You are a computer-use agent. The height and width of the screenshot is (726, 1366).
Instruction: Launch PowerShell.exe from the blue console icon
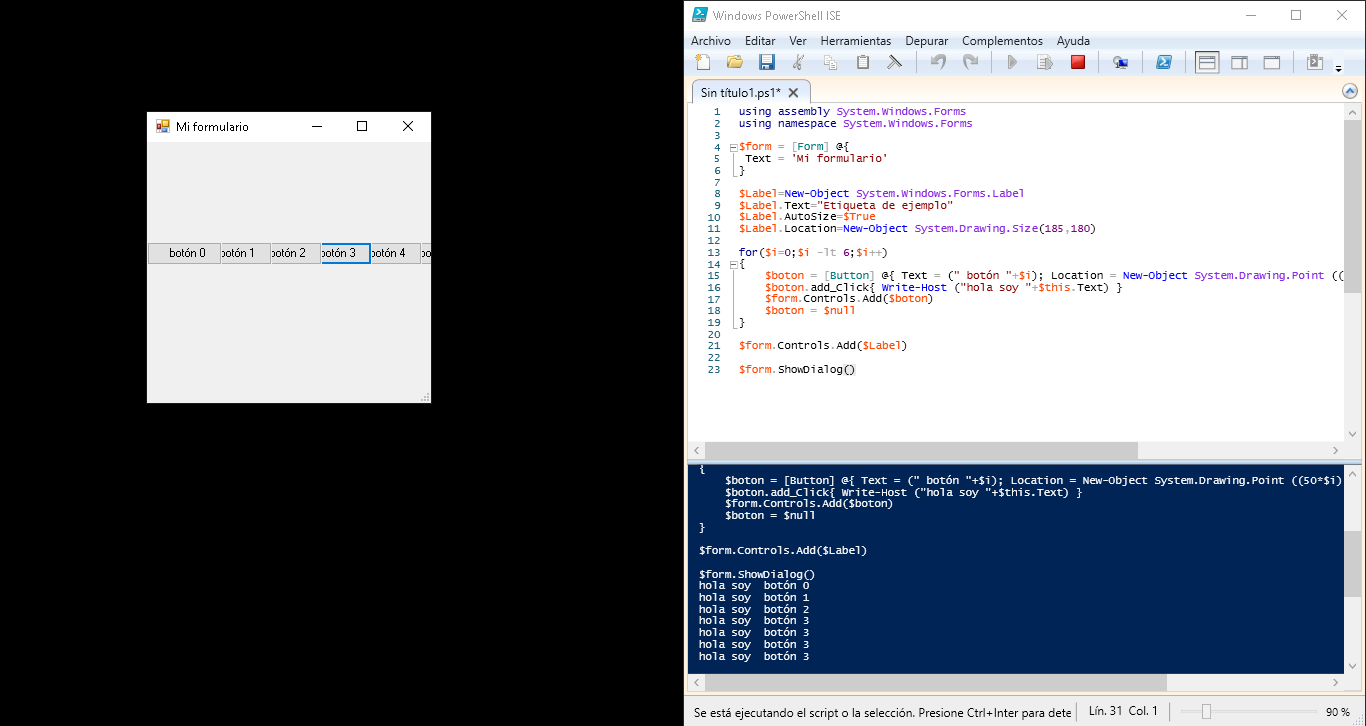[1164, 62]
